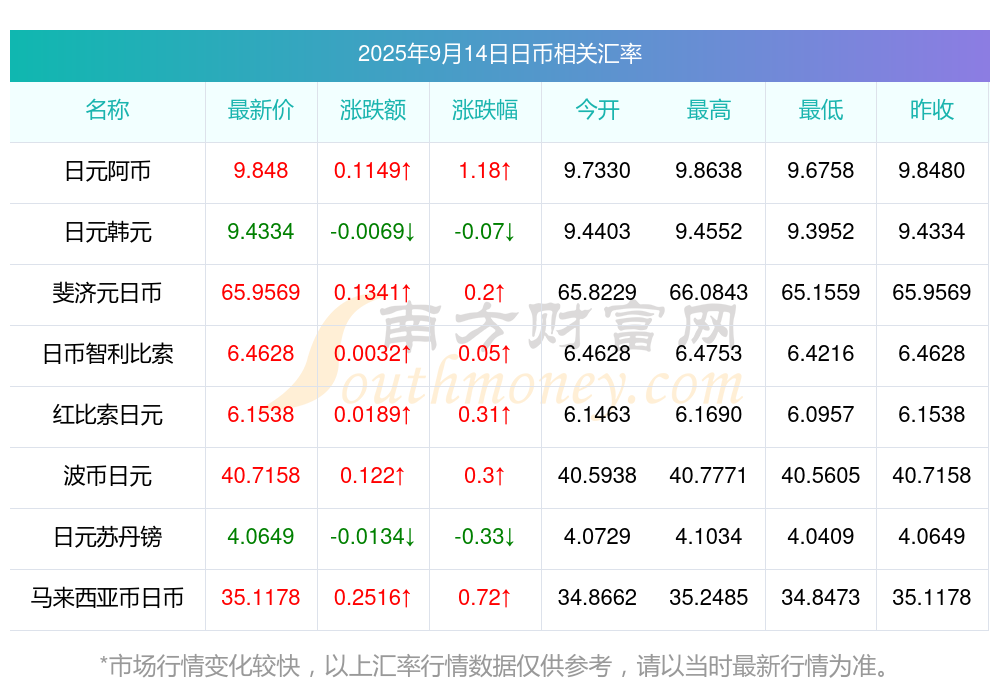Click the low value 65.1559
1000x698 pixels.
point(821,292)
